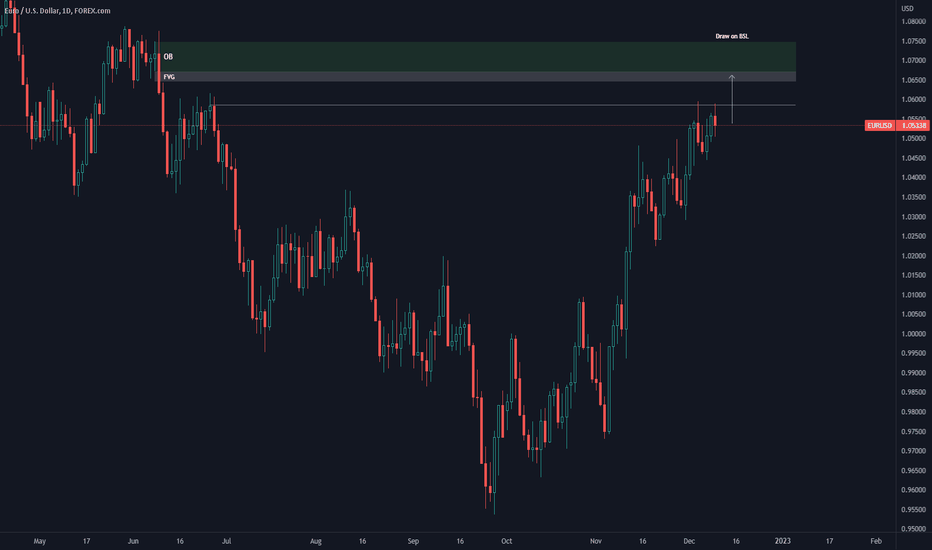Screen dimensions: 932x550
Task: Click the Euro / U.S. Dollar symbol title
Action: 57,11
